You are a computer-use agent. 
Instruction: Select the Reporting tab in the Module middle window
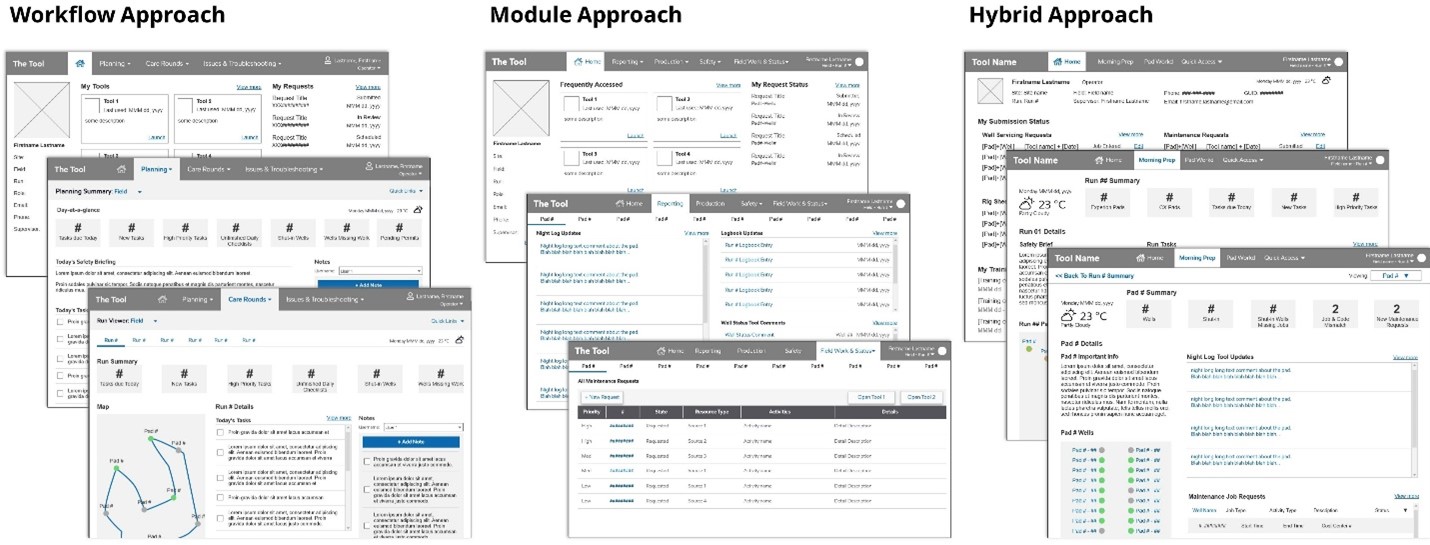click(x=670, y=203)
